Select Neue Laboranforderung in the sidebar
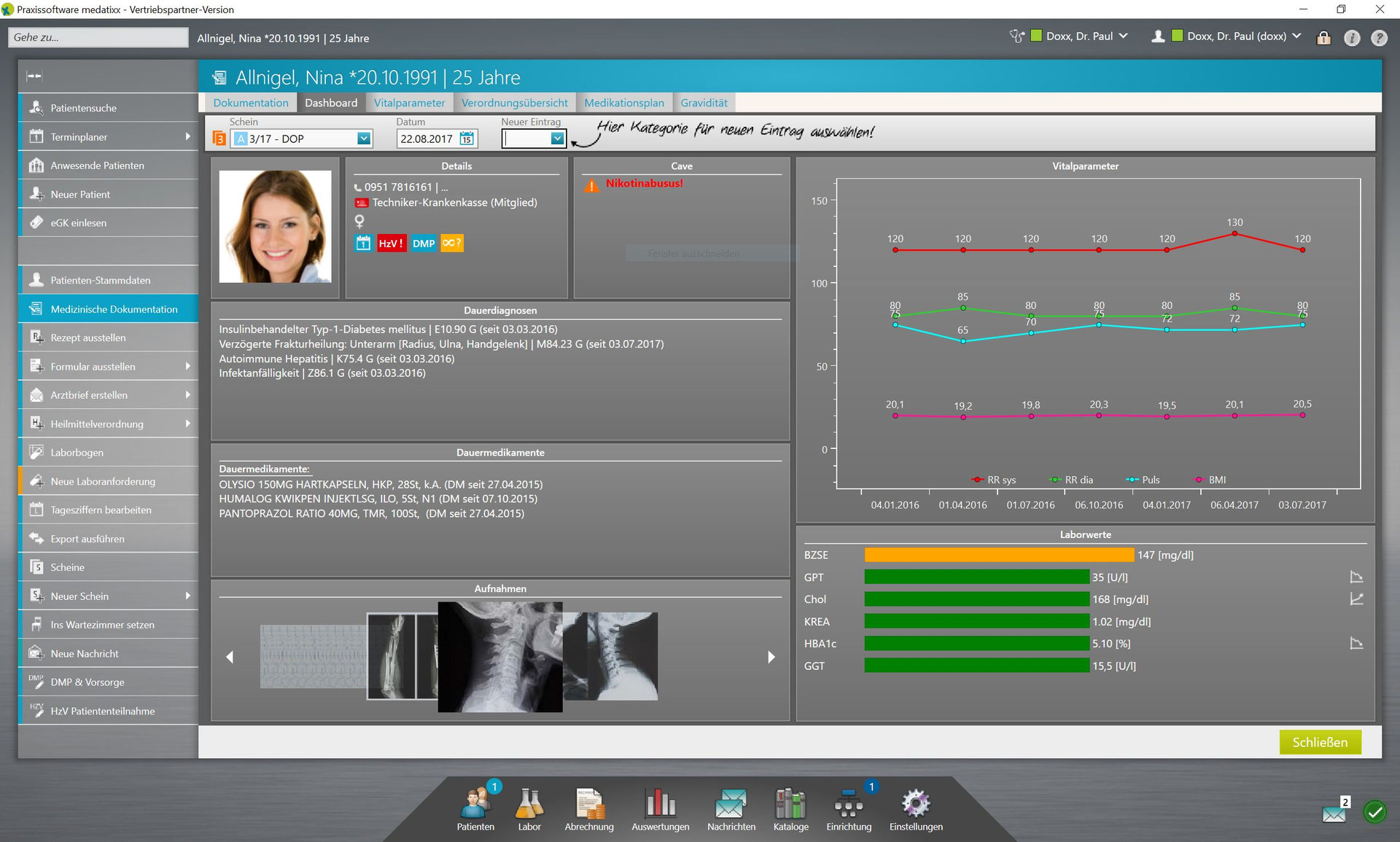The image size is (1400, 842). (x=102, y=481)
